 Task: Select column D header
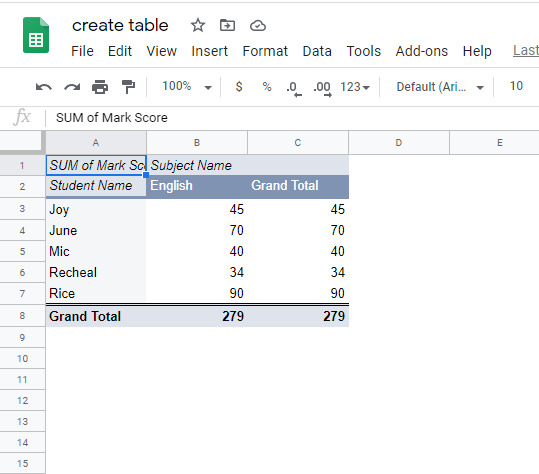point(398,143)
